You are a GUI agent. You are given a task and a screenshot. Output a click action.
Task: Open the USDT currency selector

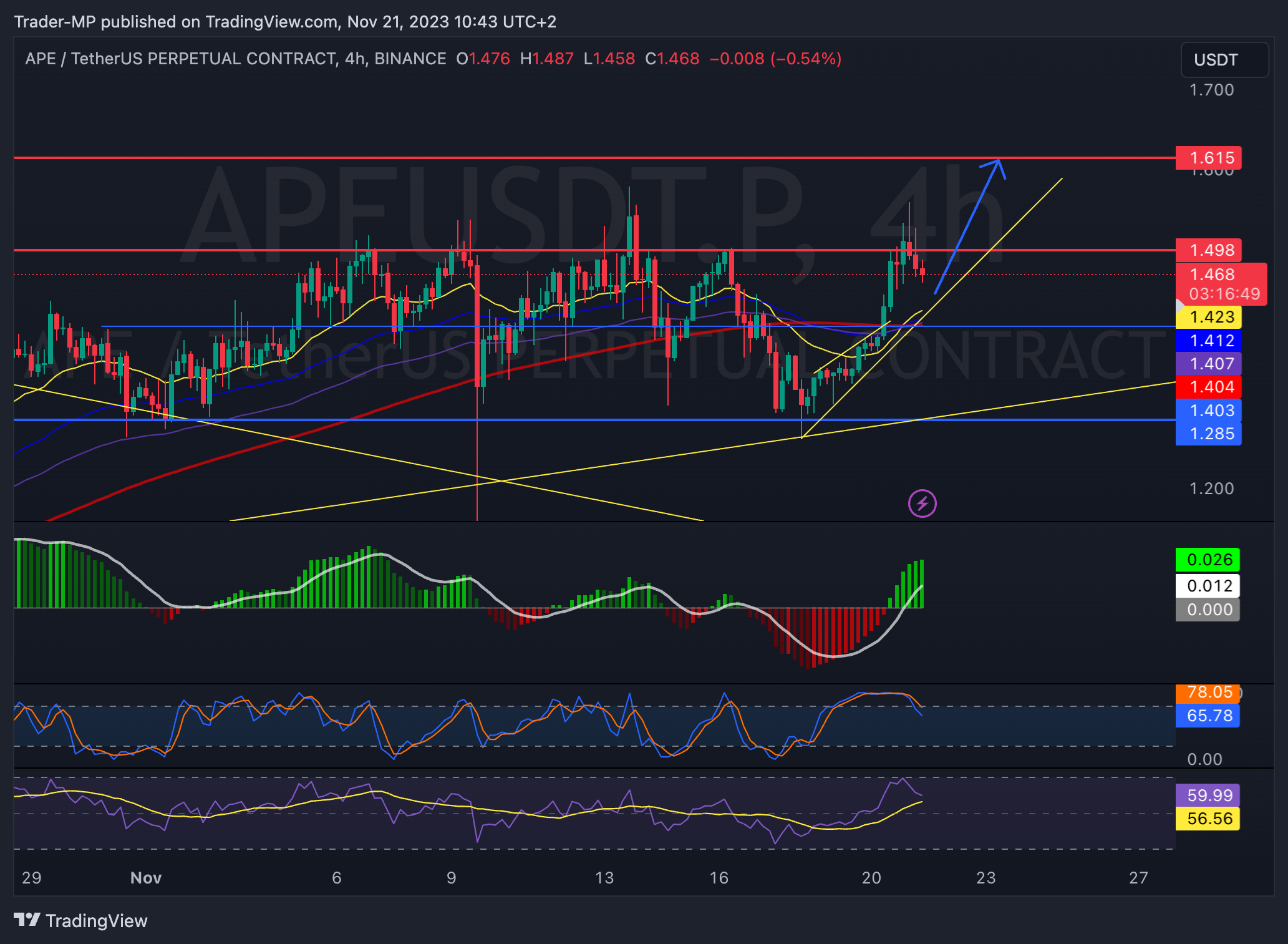tap(1224, 60)
